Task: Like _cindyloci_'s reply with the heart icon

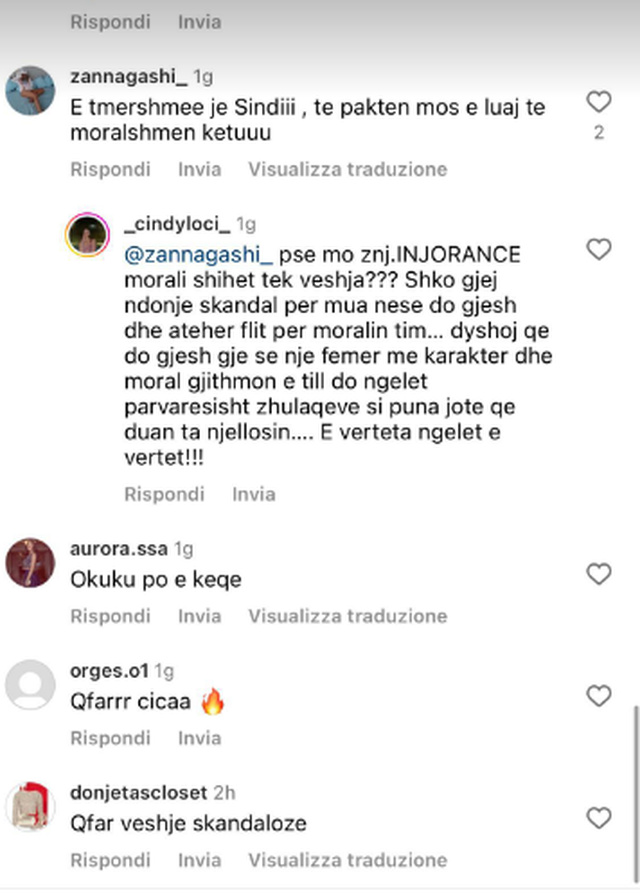Action: coord(598,250)
